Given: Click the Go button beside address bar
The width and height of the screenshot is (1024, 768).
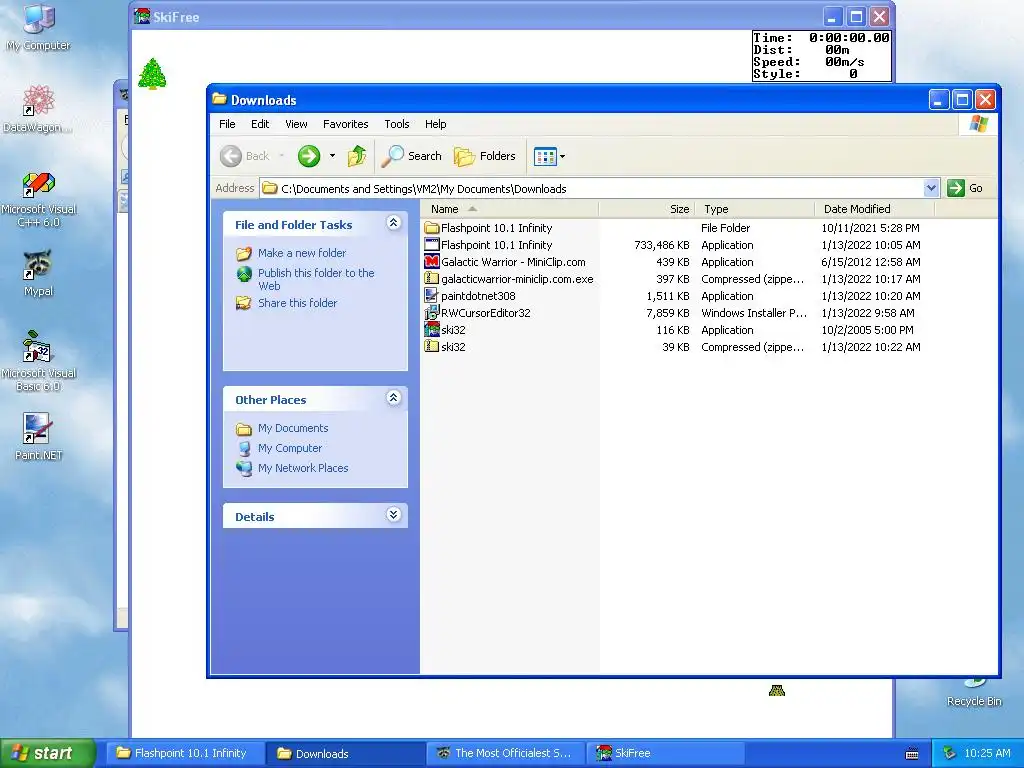Looking at the screenshot, I should (x=965, y=188).
